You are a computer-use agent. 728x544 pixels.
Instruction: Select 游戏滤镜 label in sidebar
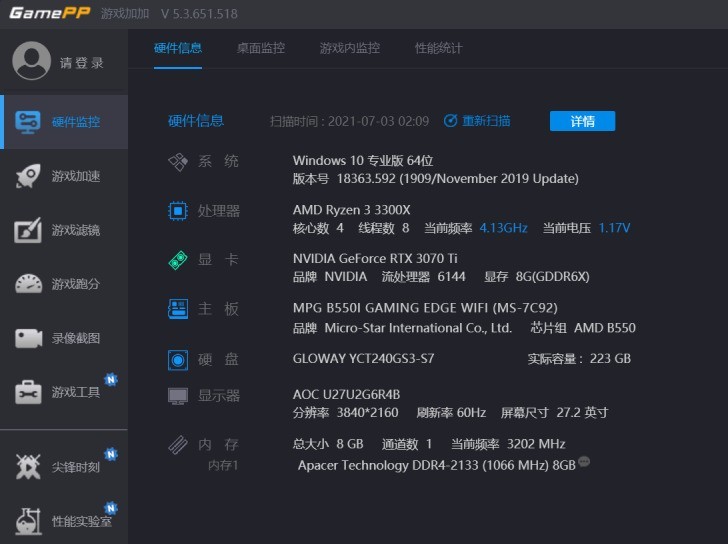click(x=76, y=230)
